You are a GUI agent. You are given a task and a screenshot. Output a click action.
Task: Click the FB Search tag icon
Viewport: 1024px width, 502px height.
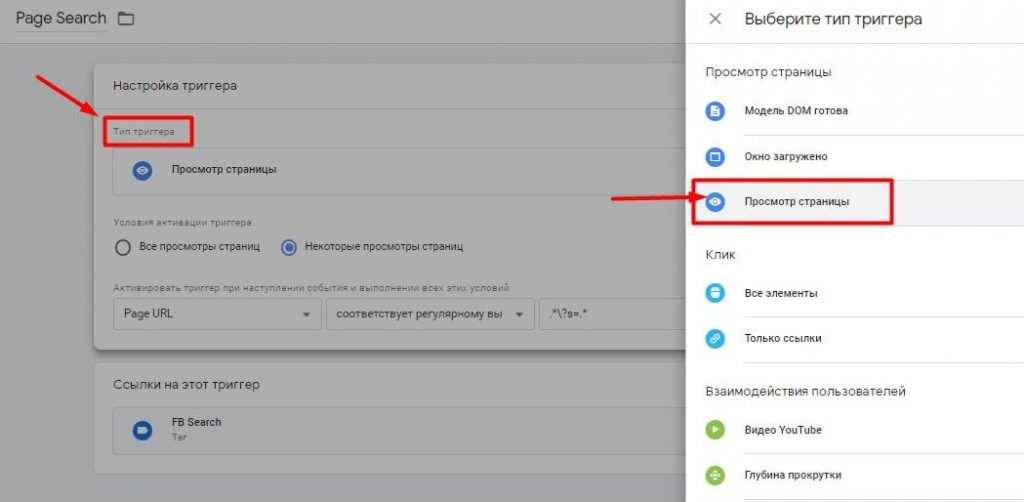(x=143, y=430)
